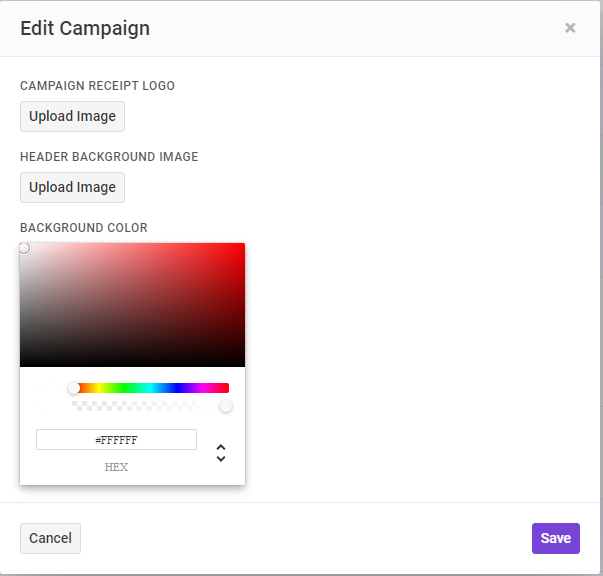This screenshot has width=603, height=576.
Task: Click the white current-color preview circle
Action: [50, 397]
